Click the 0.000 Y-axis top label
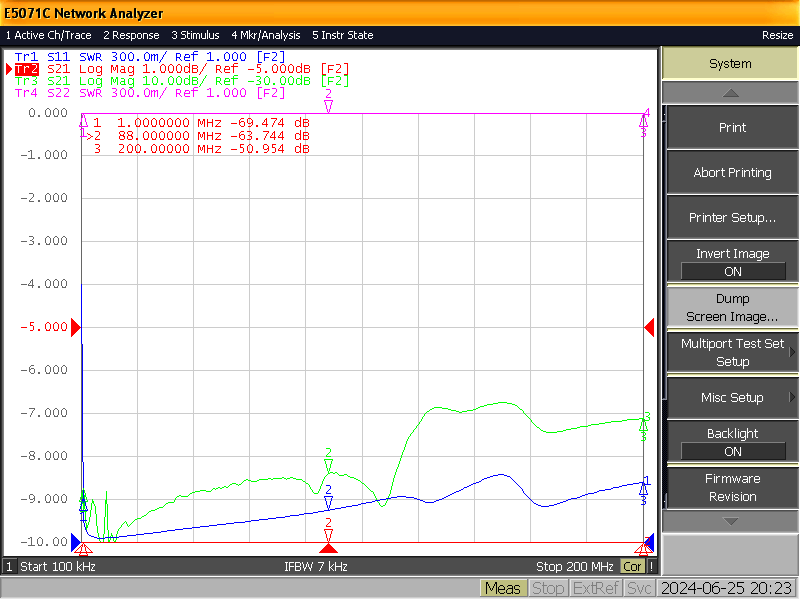The width and height of the screenshot is (800, 600). [48, 113]
